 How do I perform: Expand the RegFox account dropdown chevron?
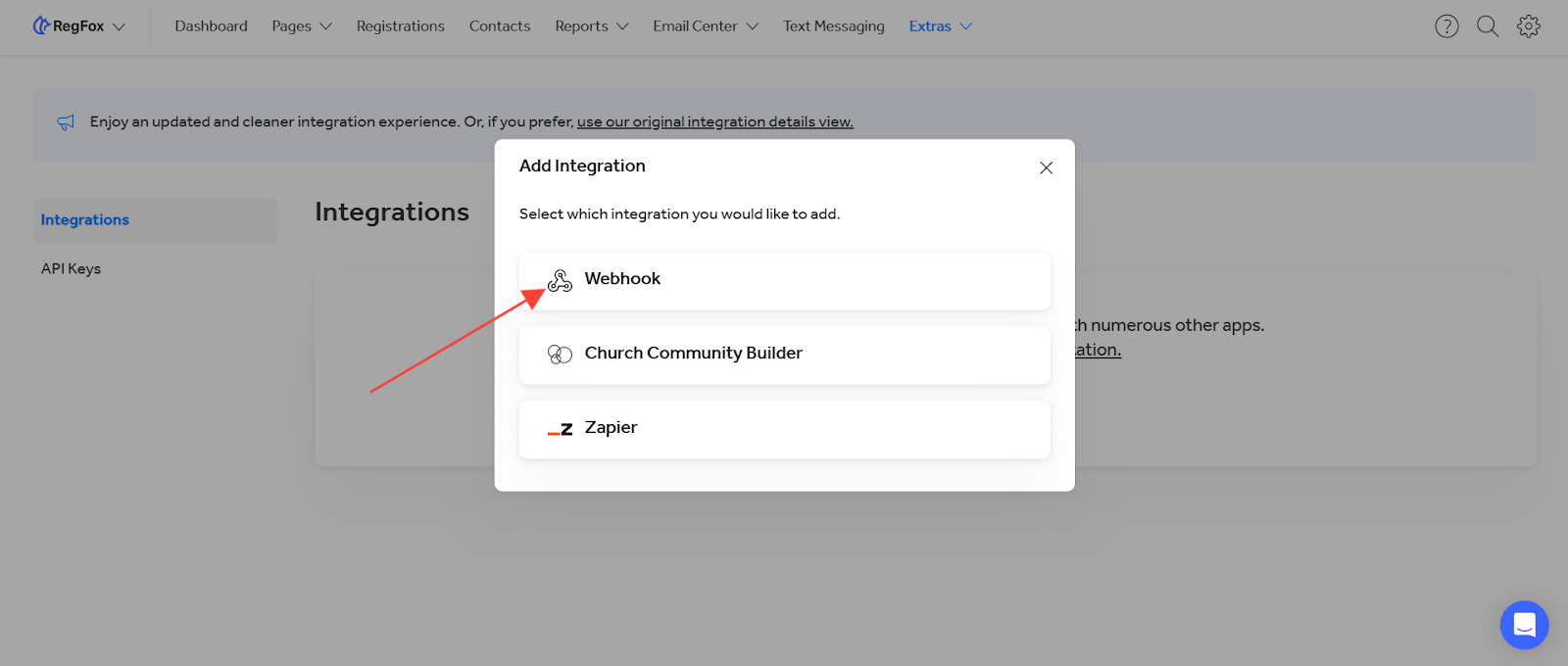pyautogui.click(x=119, y=26)
